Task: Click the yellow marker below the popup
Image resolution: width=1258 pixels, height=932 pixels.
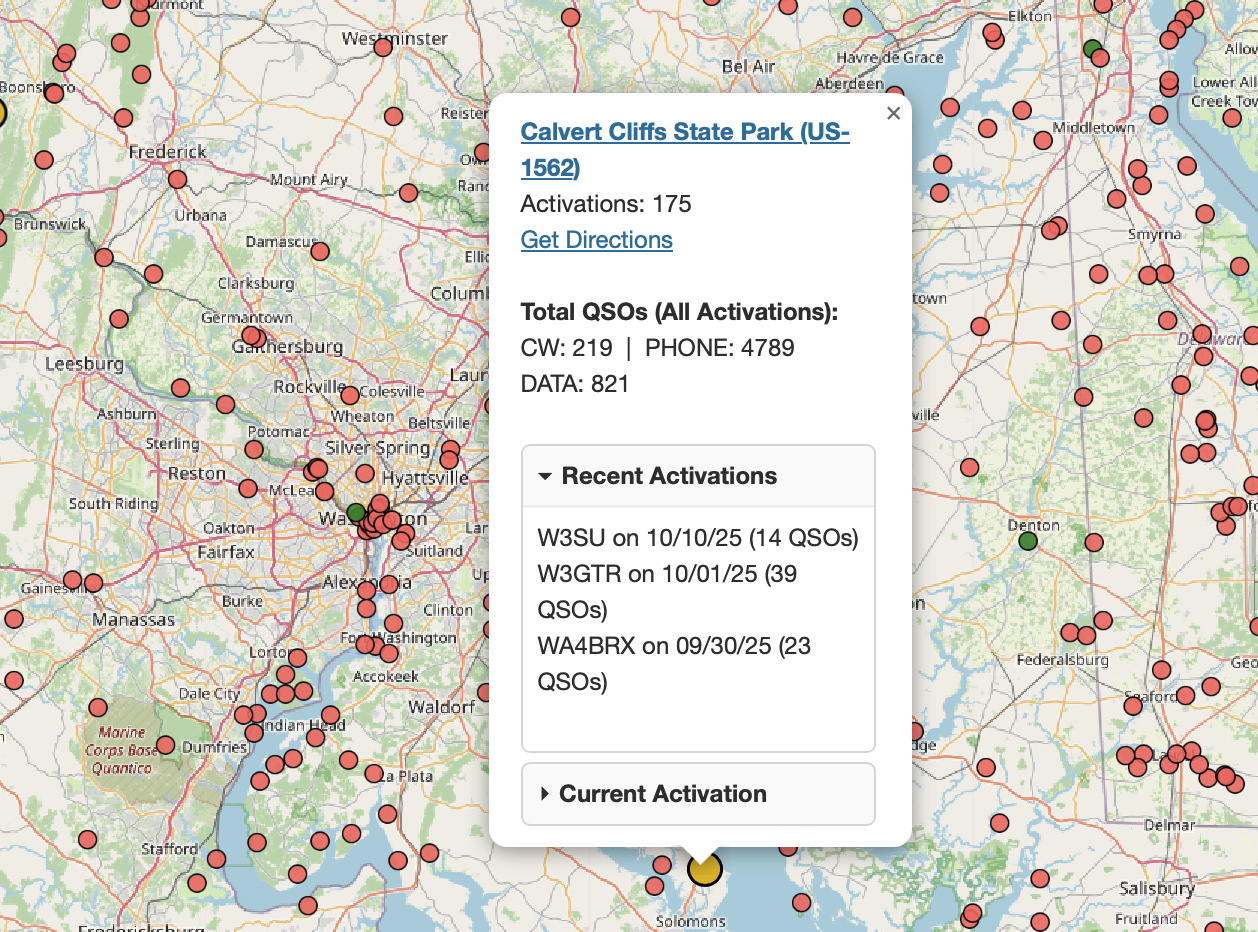Action: pyautogui.click(x=705, y=869)
